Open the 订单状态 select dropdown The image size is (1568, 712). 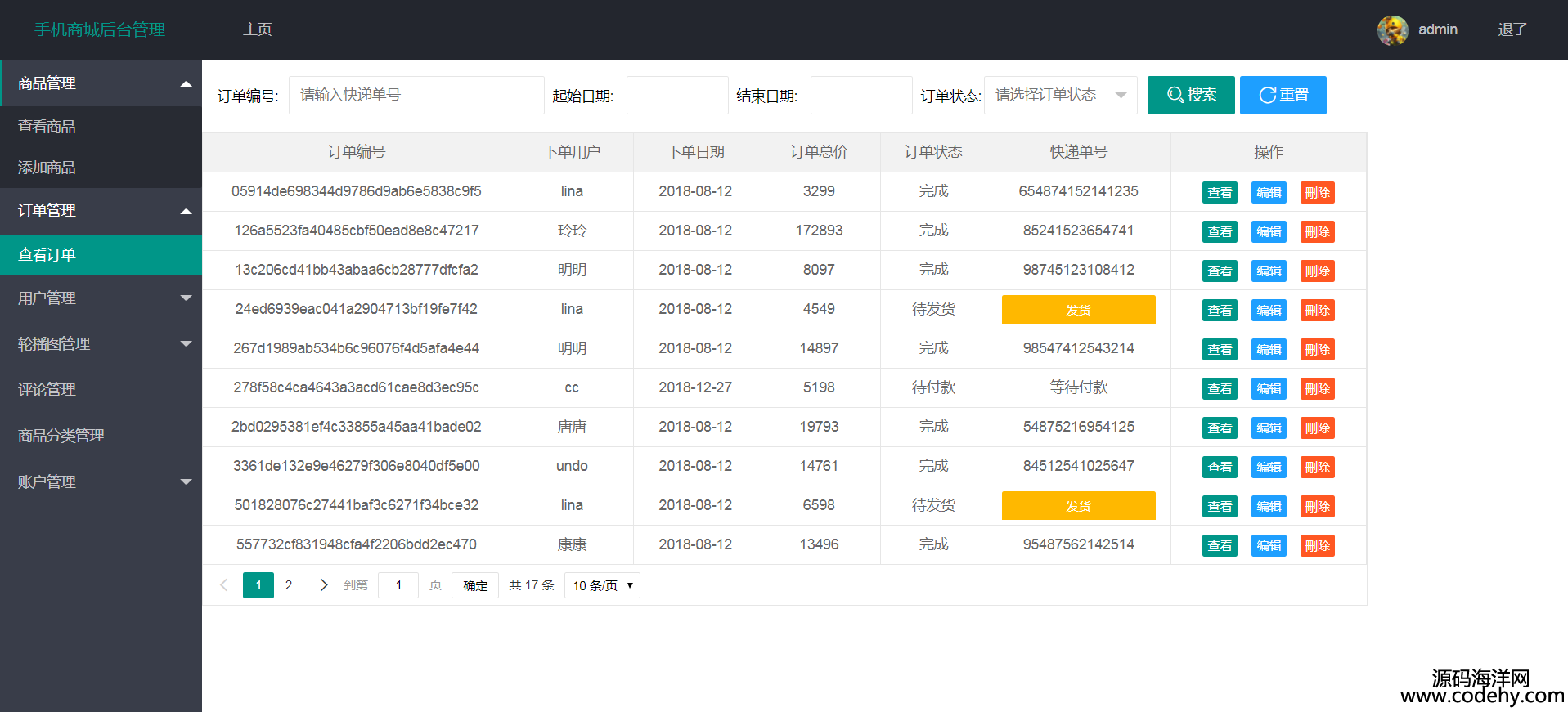point(1060,95)
